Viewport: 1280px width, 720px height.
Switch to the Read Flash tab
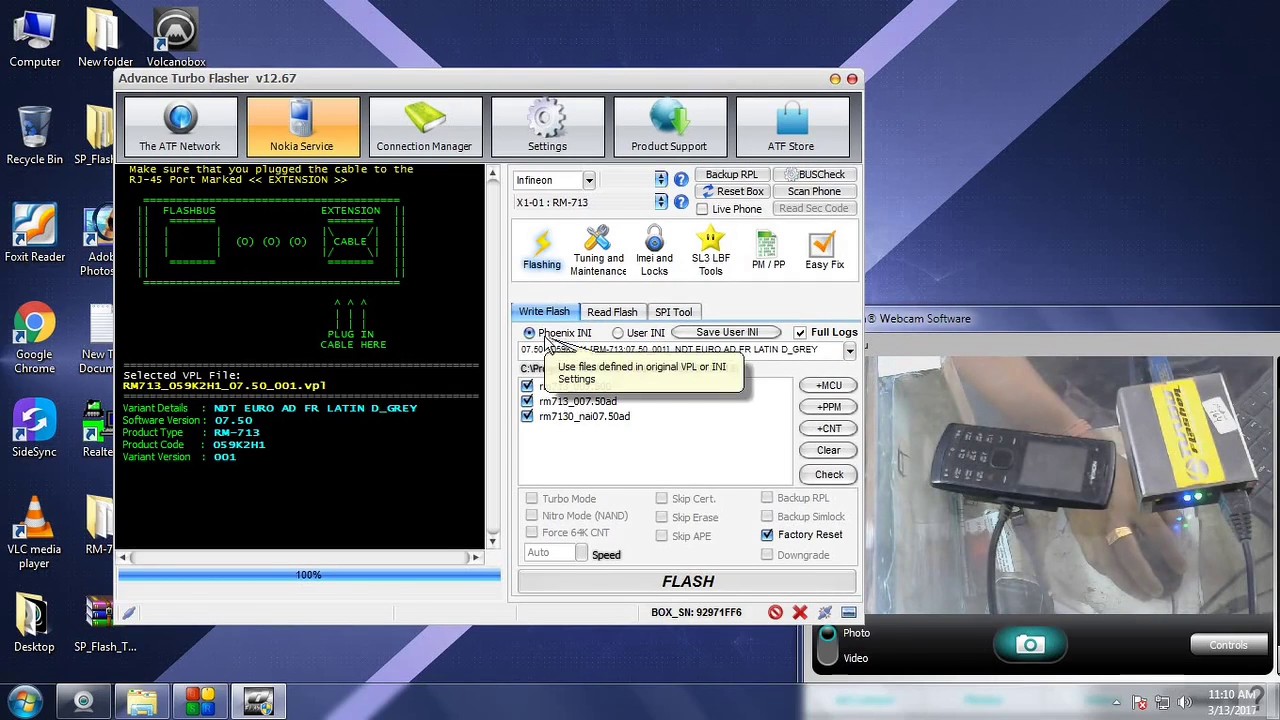click(x=612, y=312)
